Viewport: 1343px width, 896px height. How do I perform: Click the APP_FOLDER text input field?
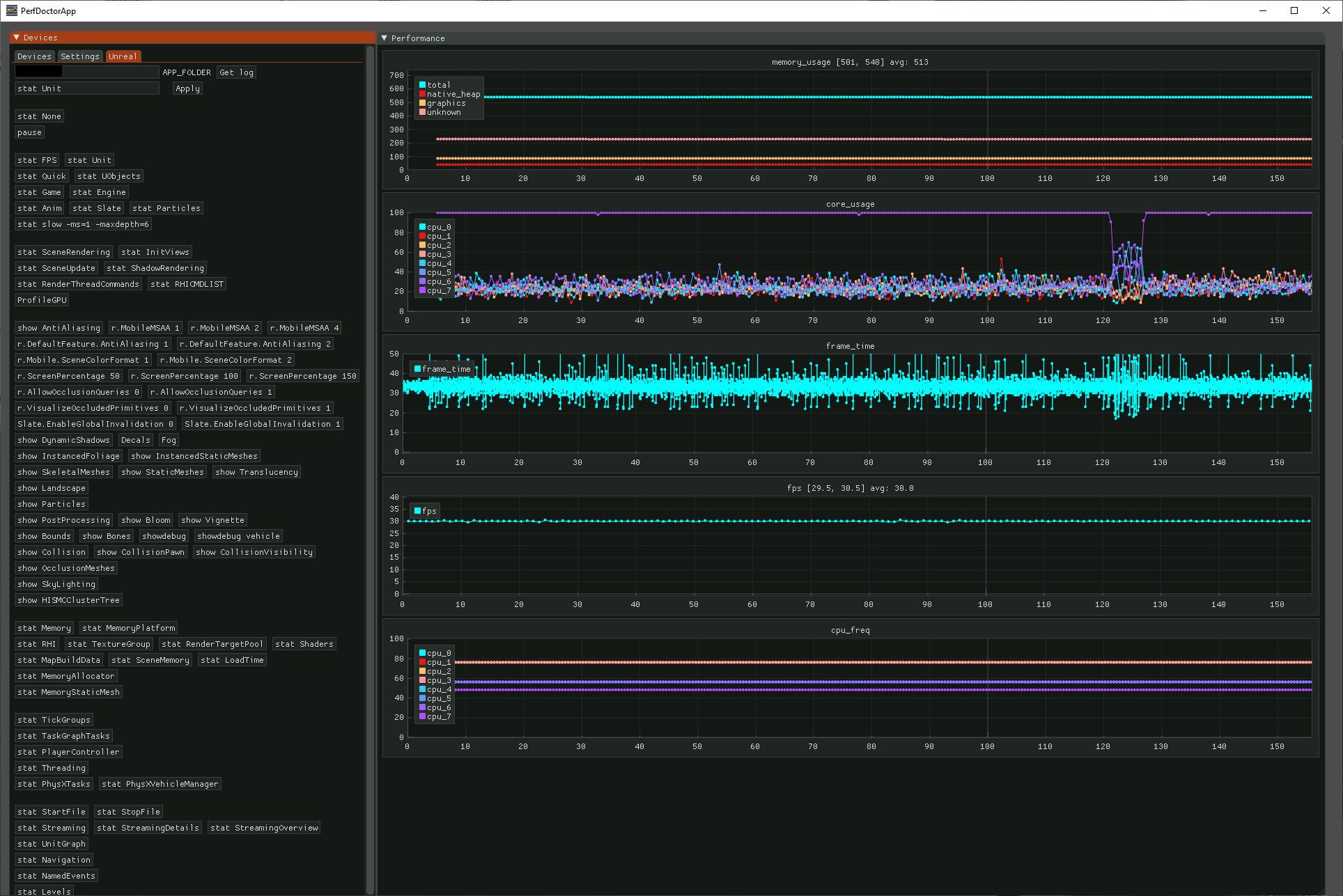tap(87, 72)
